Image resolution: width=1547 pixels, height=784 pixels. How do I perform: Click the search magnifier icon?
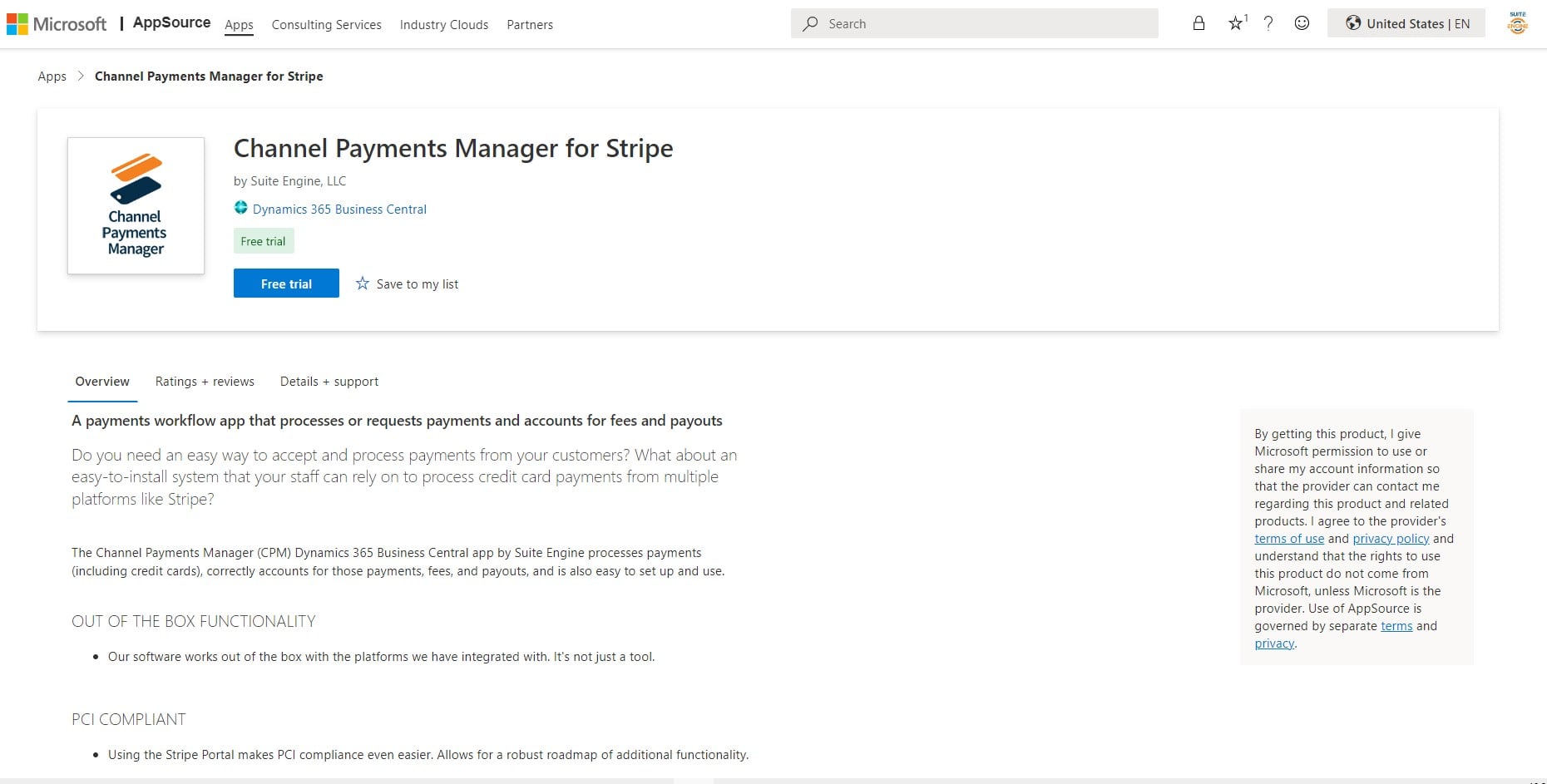(810, 24)
